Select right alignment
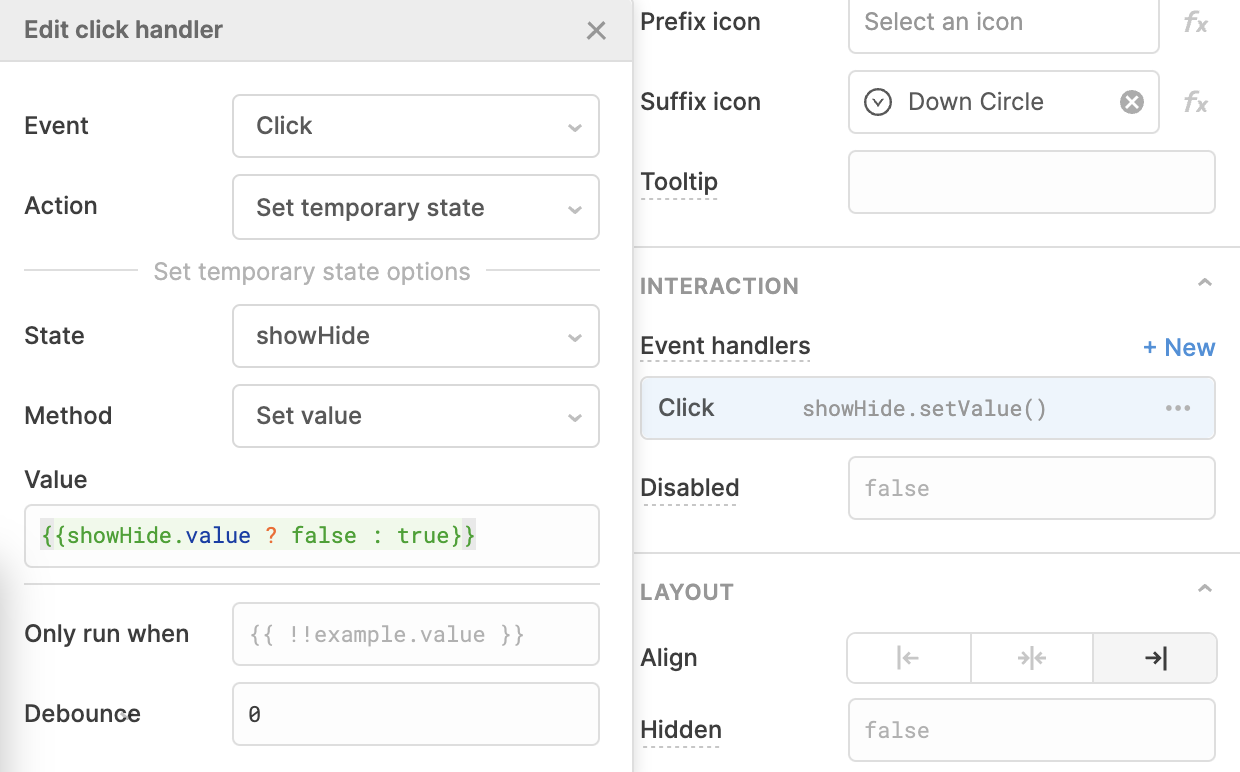 (1155, 658)
